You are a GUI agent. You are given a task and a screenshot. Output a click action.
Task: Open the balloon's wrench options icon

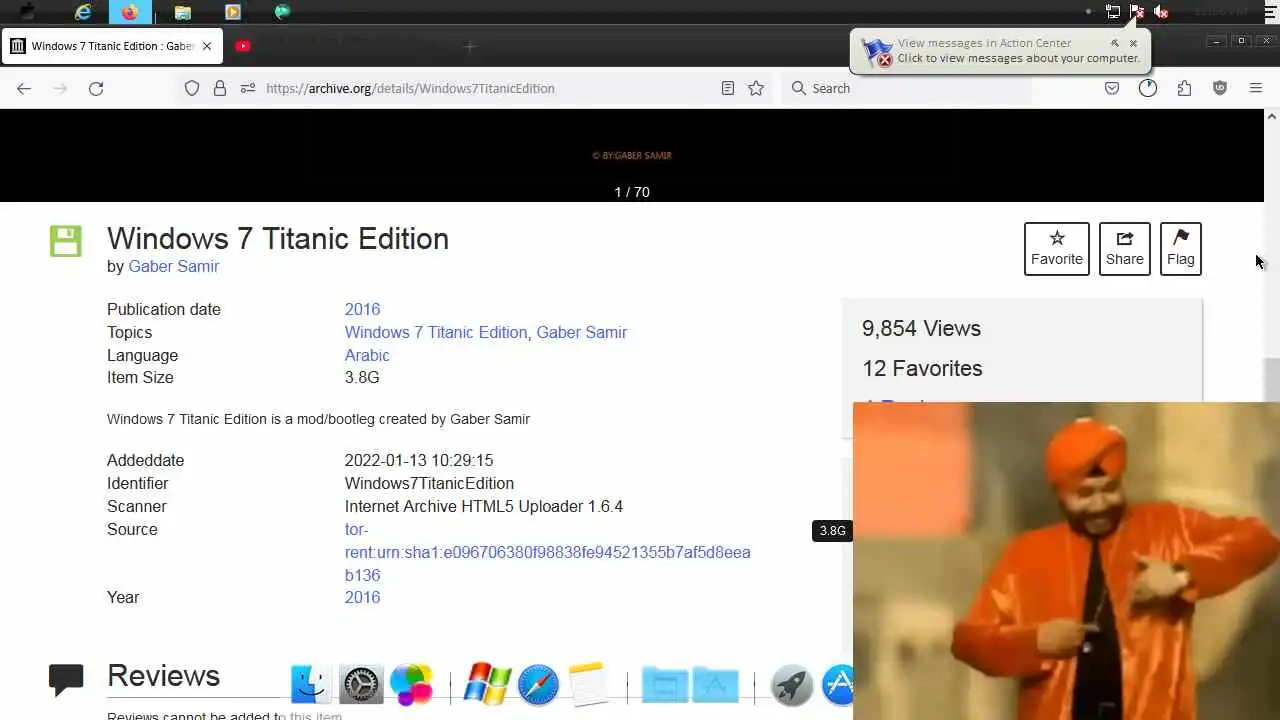(1115, 43)
